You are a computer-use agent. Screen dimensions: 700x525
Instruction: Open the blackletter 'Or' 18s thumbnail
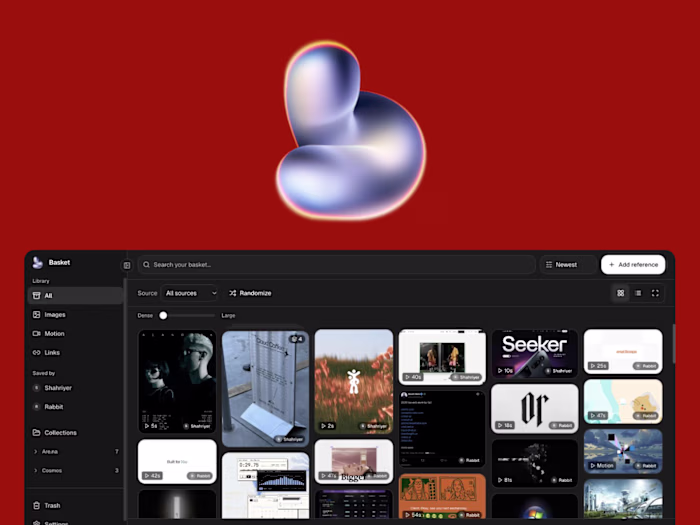coord(534,408)
